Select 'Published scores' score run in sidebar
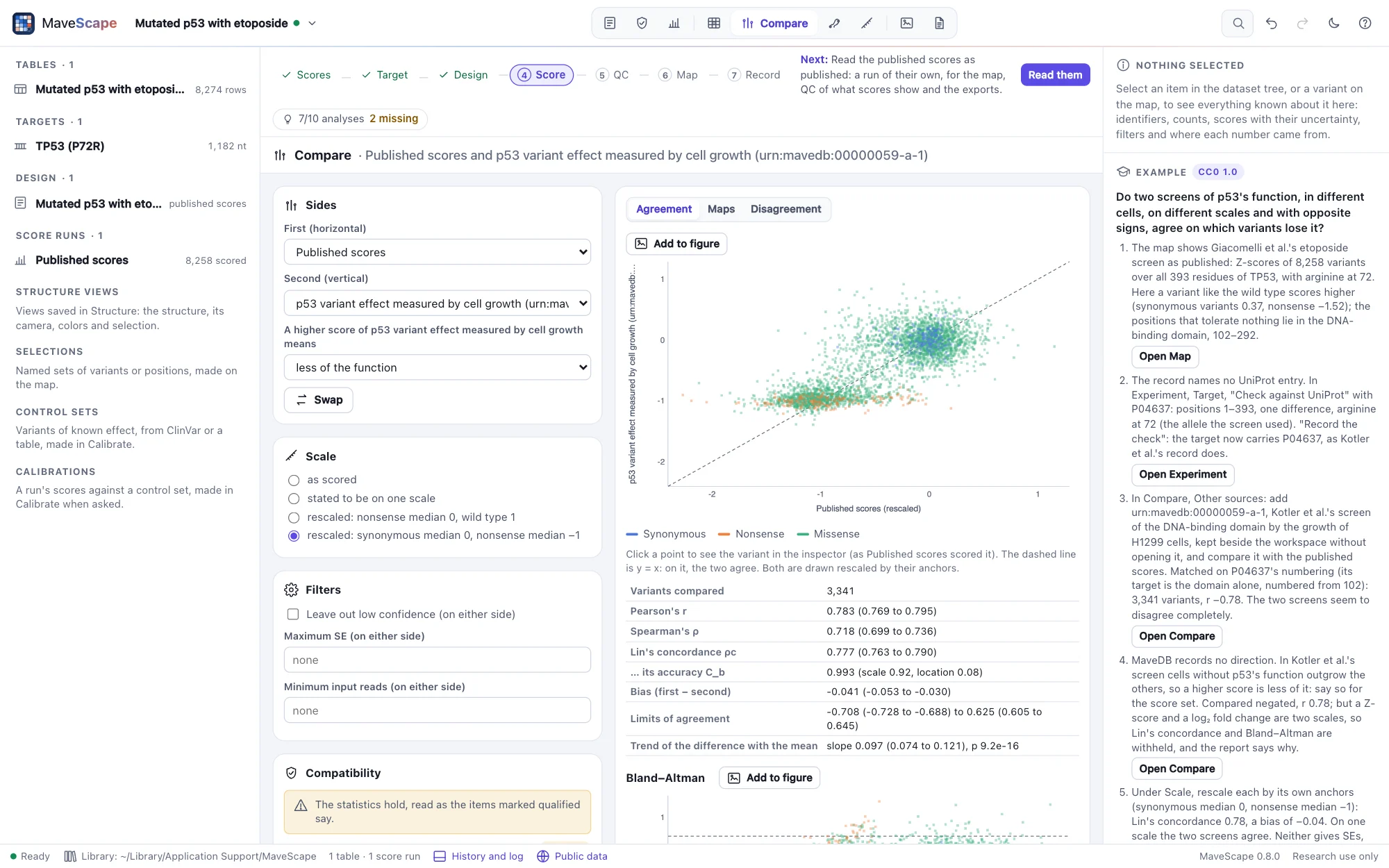 tap(131, 260)
